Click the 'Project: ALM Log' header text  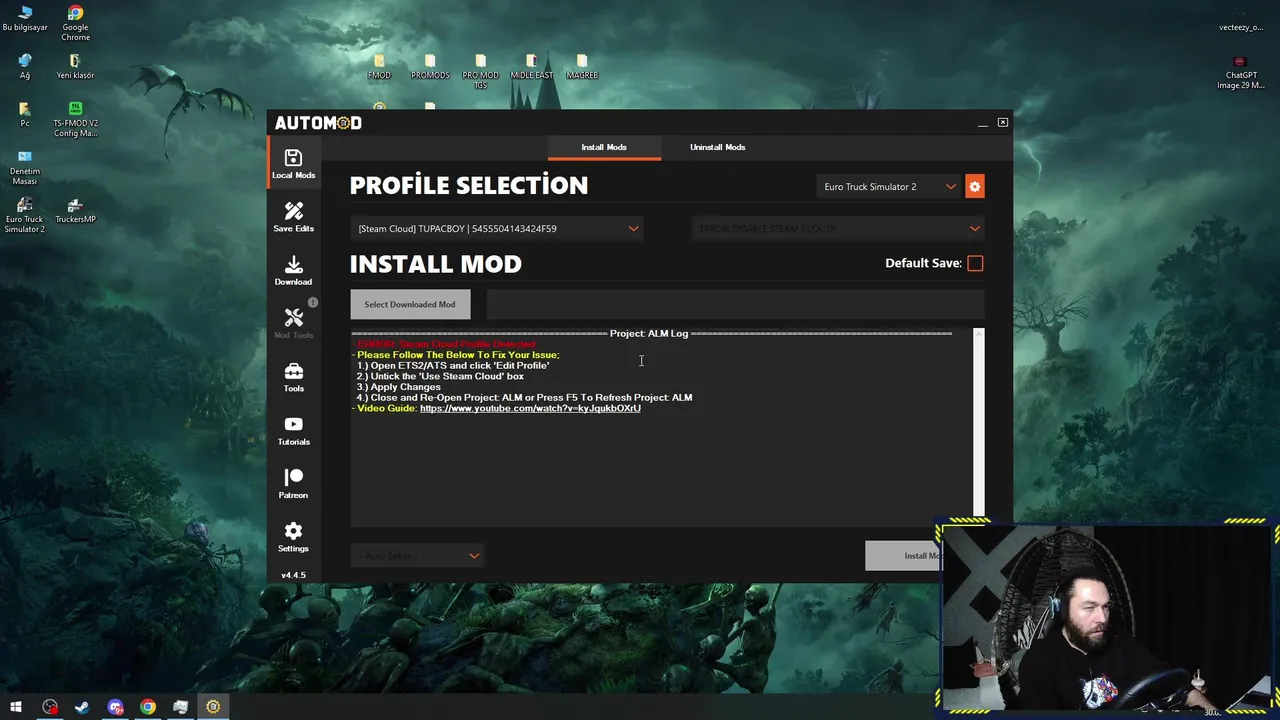point(649,333)
